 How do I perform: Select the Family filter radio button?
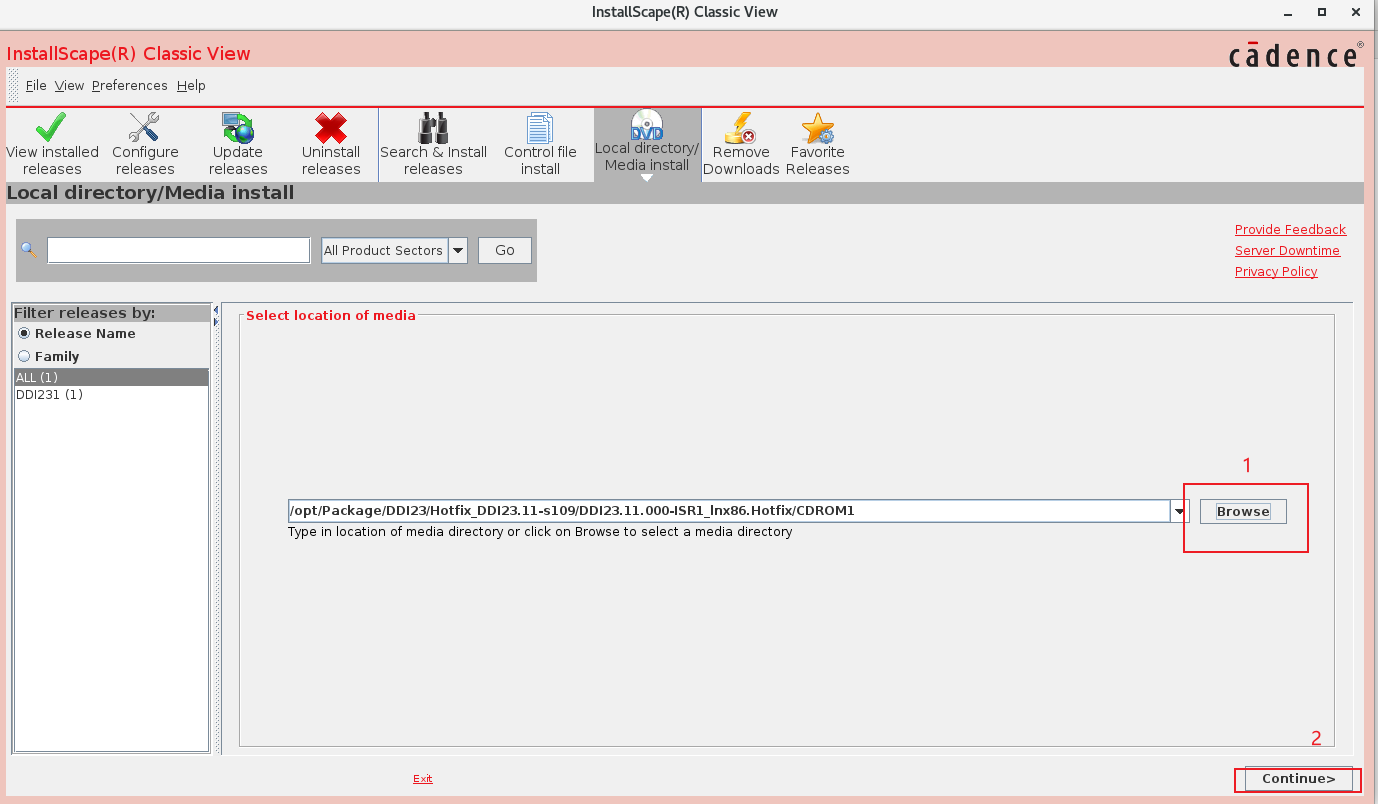[x=24, y=356]
